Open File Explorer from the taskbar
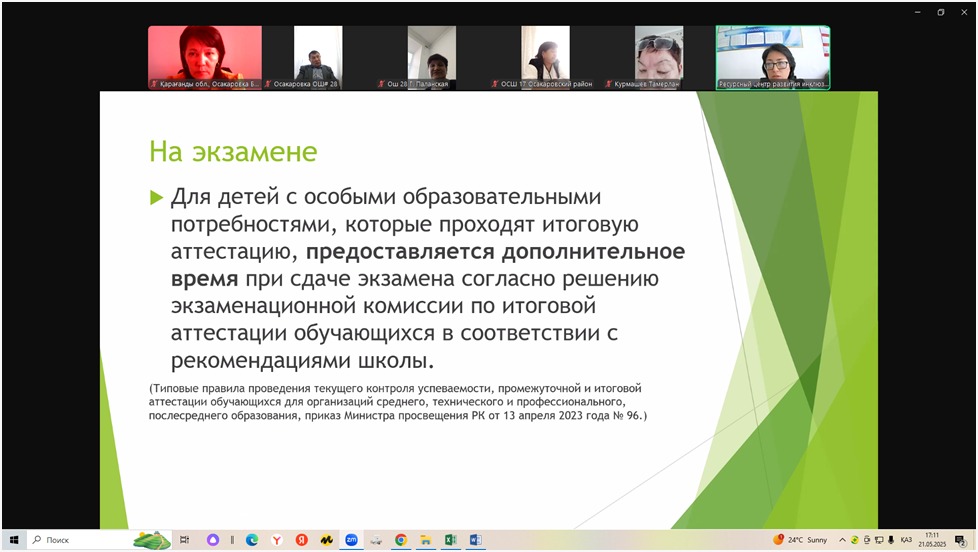 (x=426, y=540)
